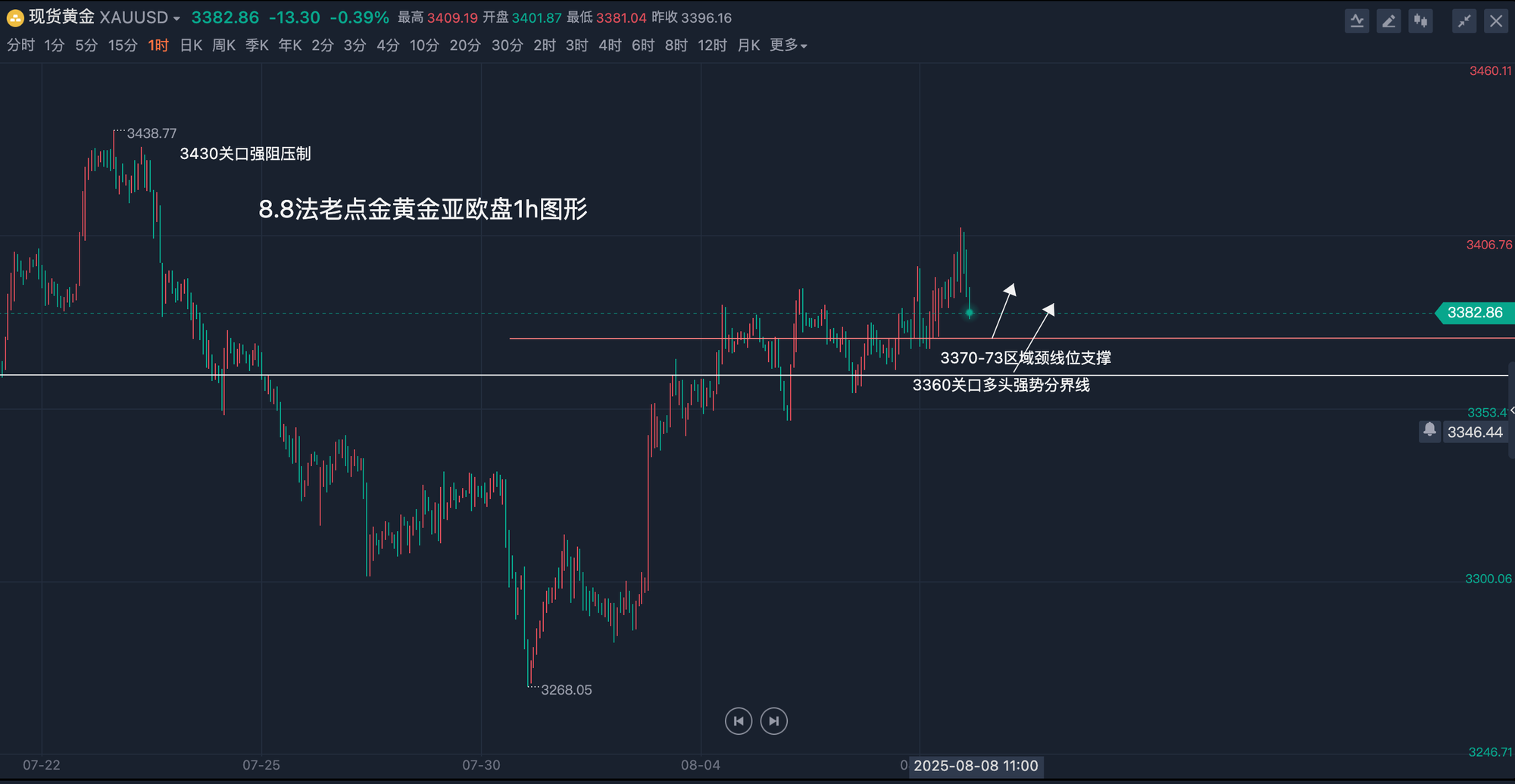Viewport: 1515px width, 784px height.
Task: Click the candlestick chart style icon
Action: 1420,21
